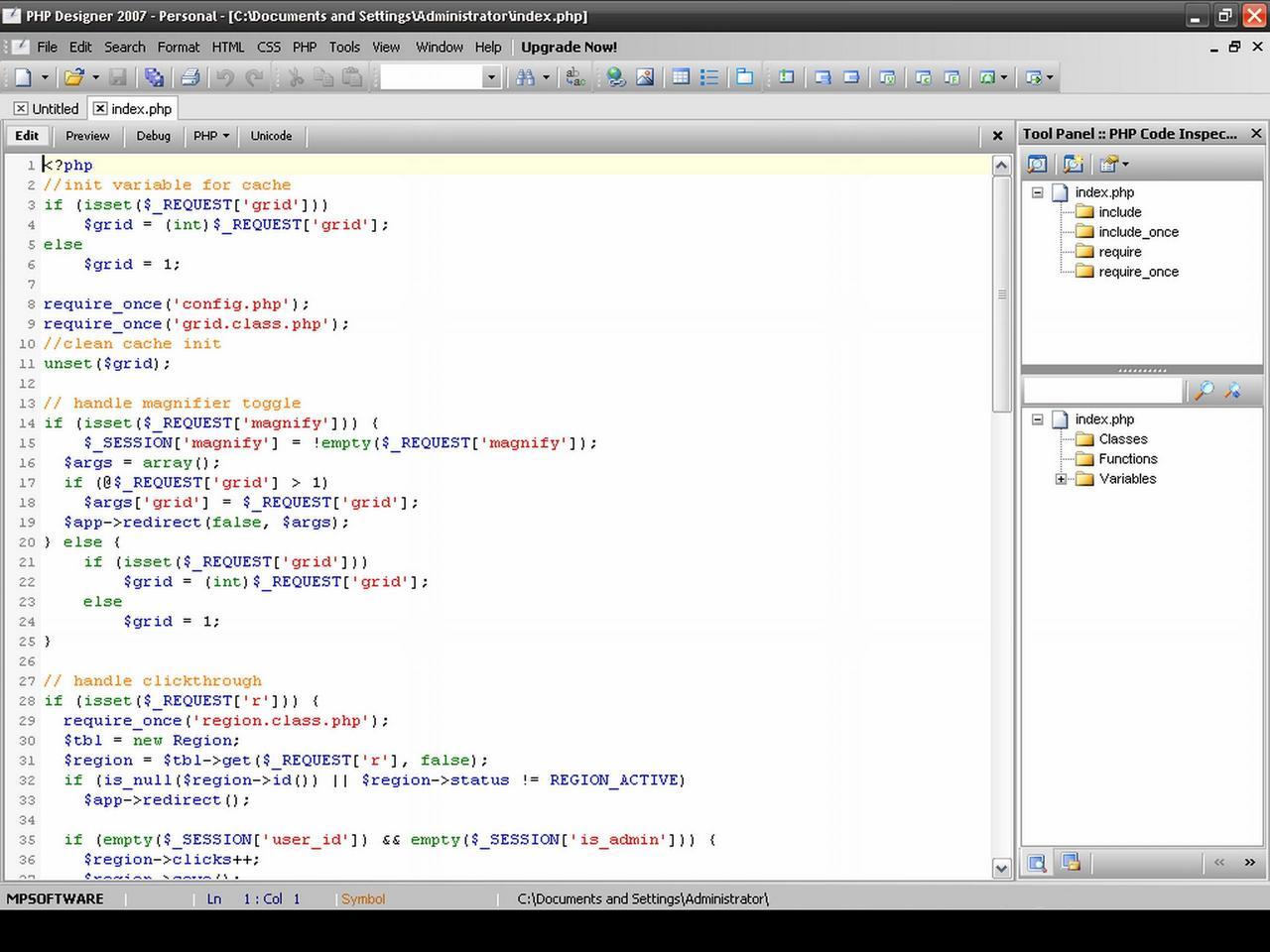1270x952 pixels.
Task: Collapse the index.php node in the Code Inspector
Action: [1036, 192]
